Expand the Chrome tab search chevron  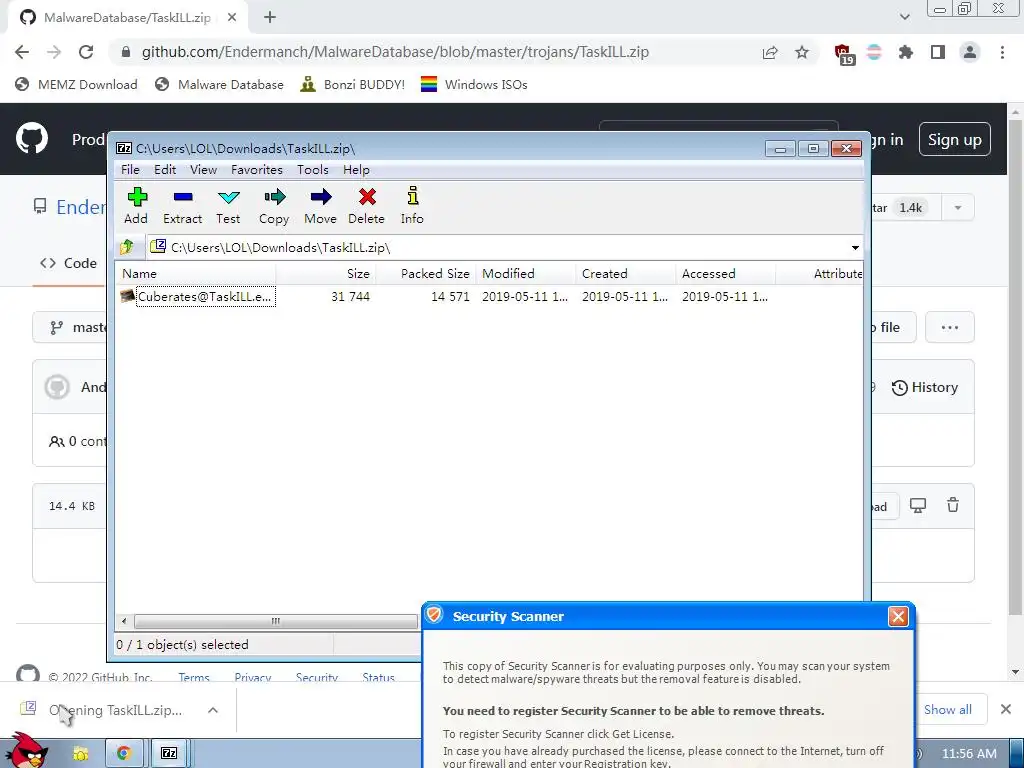tap(904, 17)
